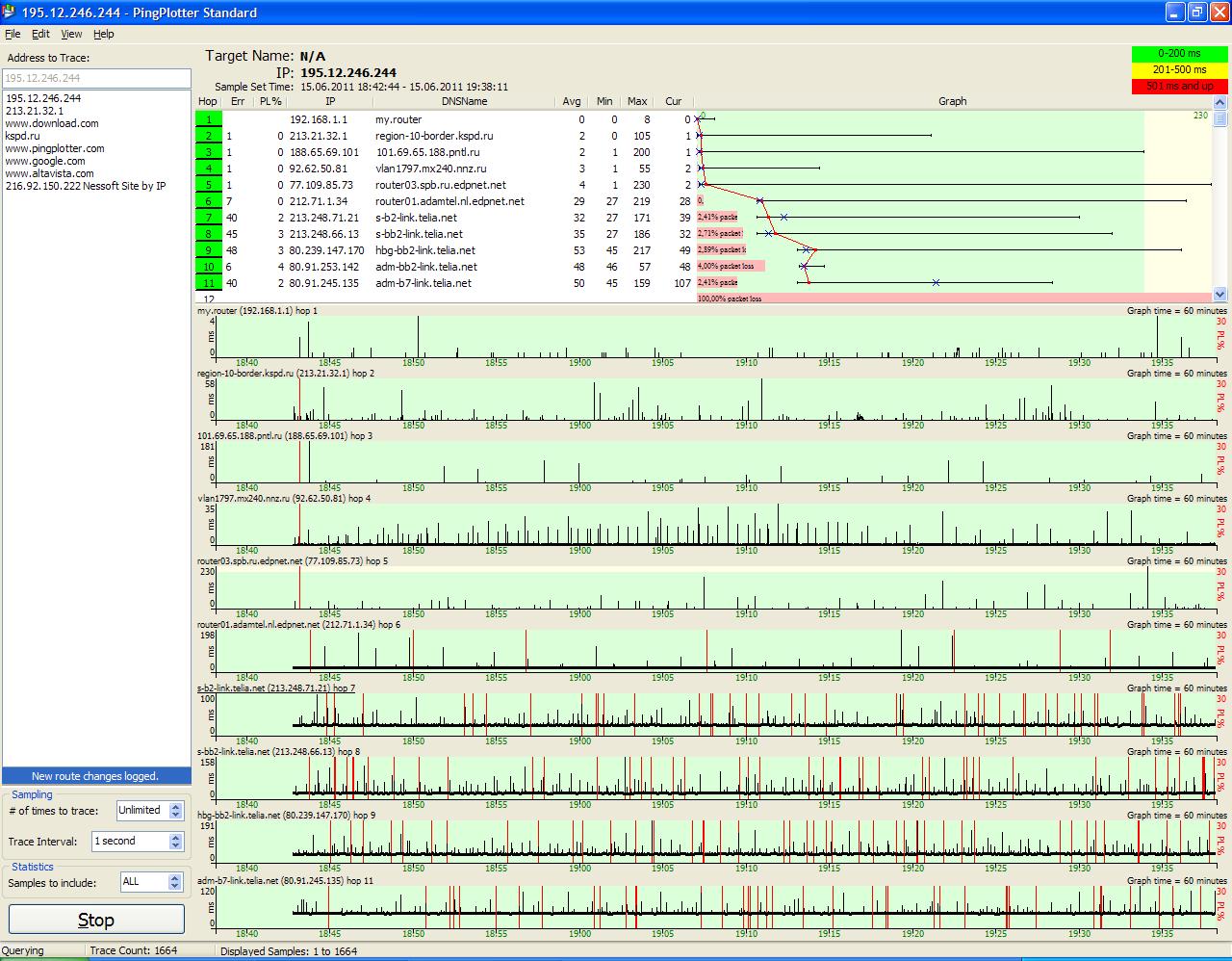Click the hop 7 s-b2-link time graph
This screenshot has width=1232, height=961.
(x=714, y=714)
